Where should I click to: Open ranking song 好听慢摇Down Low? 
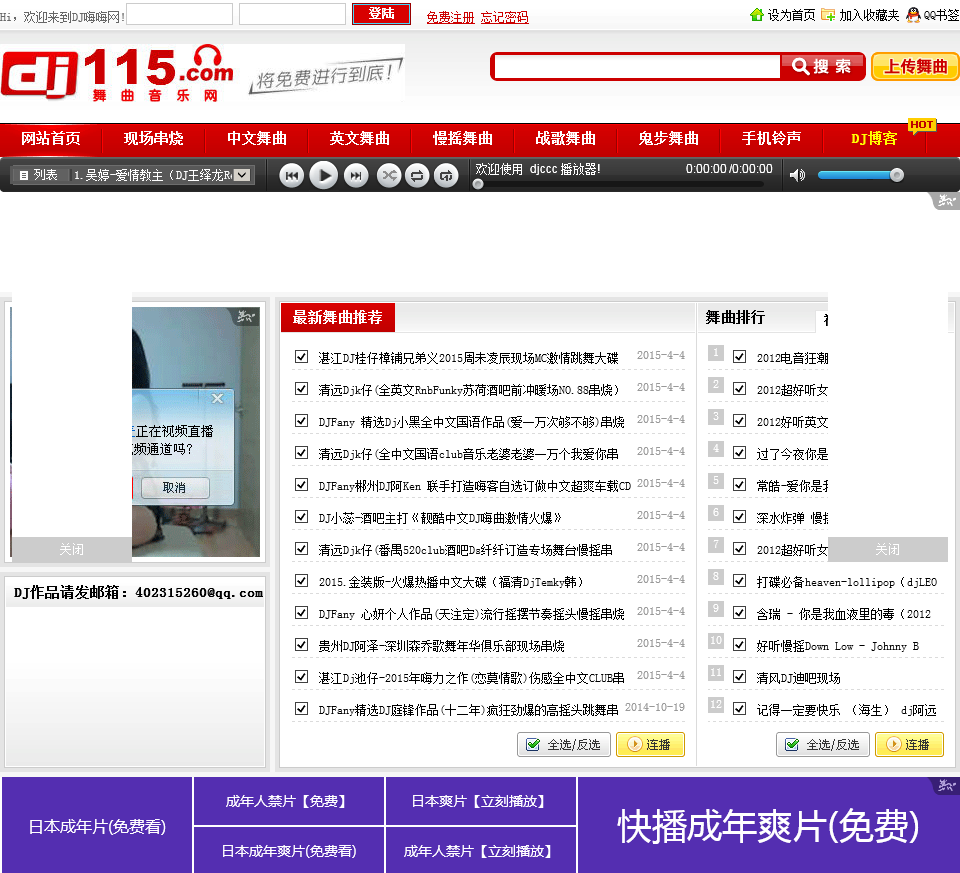838,646
